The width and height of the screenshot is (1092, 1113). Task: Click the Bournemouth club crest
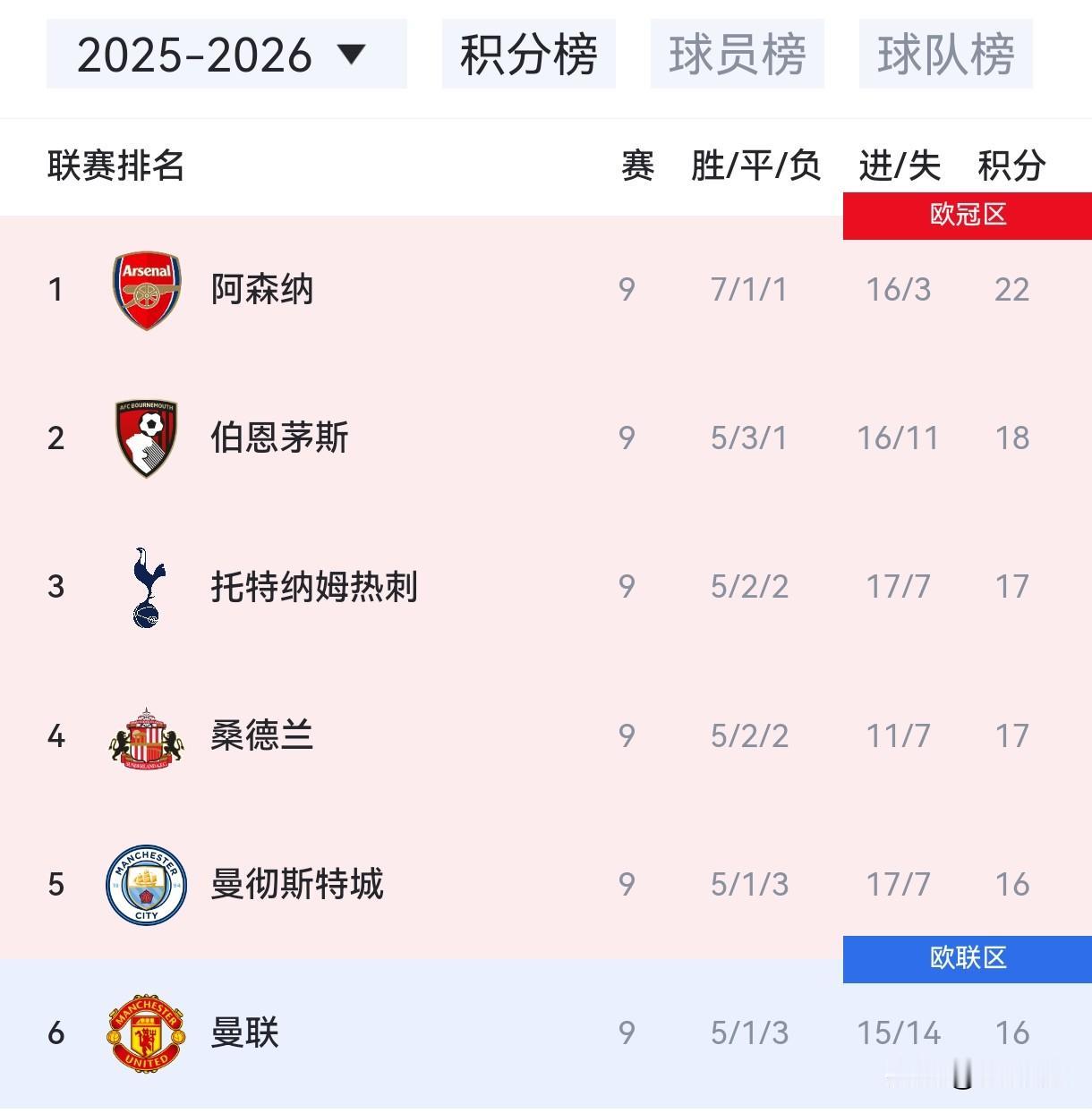(147, 438)
